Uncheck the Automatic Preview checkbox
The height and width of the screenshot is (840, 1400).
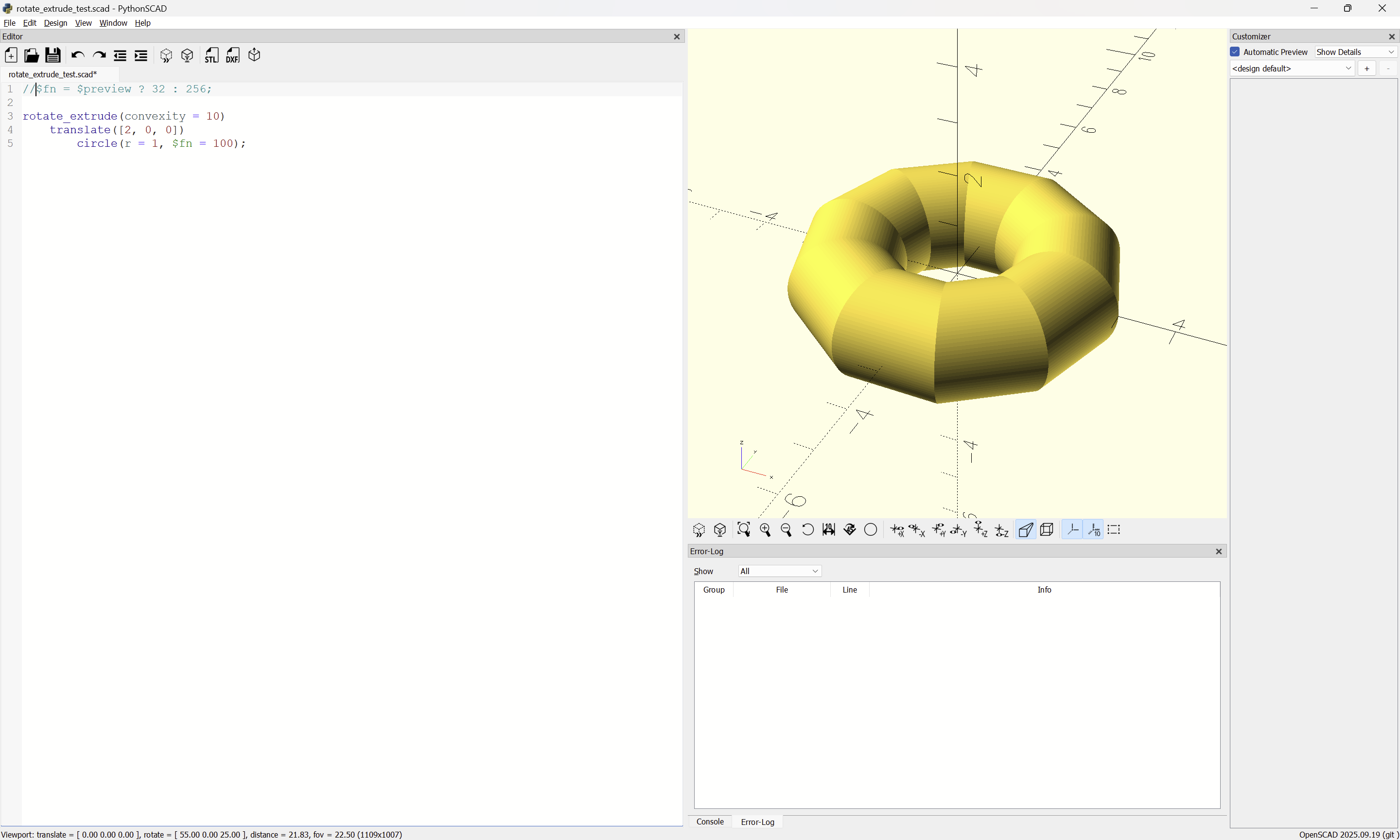(x=1235, y=52)
